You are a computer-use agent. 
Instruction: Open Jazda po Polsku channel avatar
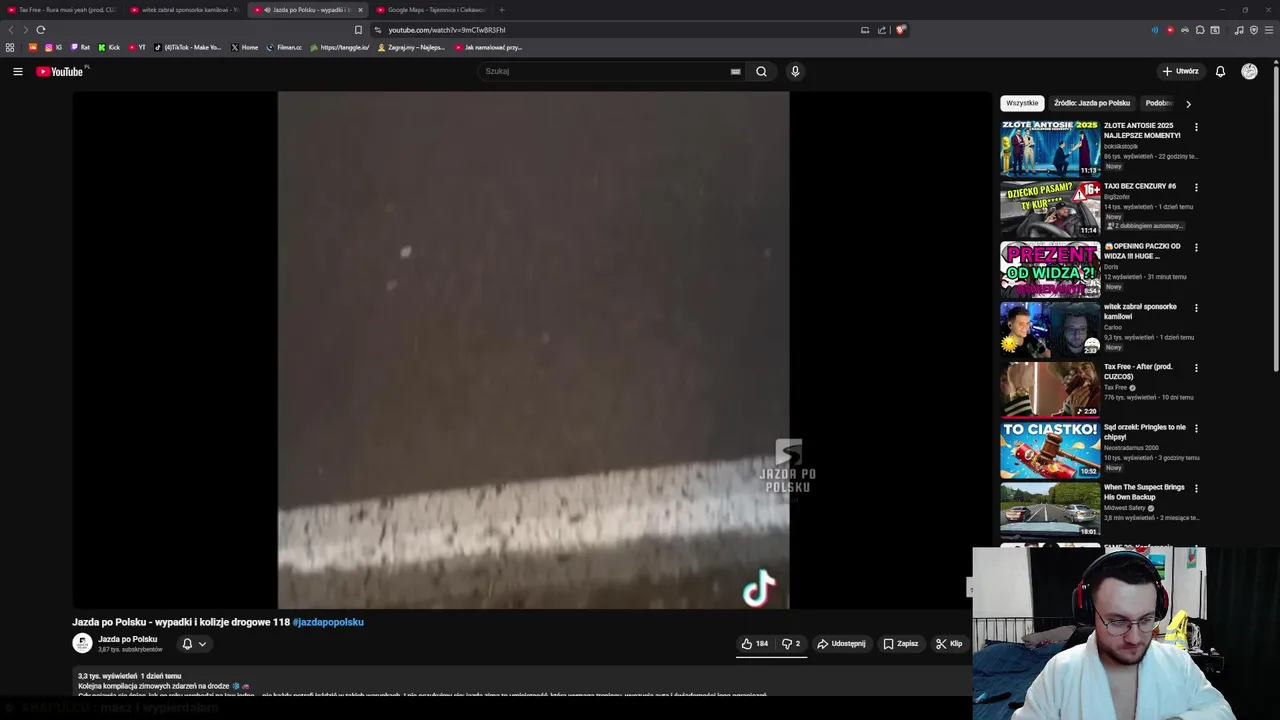(82, 643)
